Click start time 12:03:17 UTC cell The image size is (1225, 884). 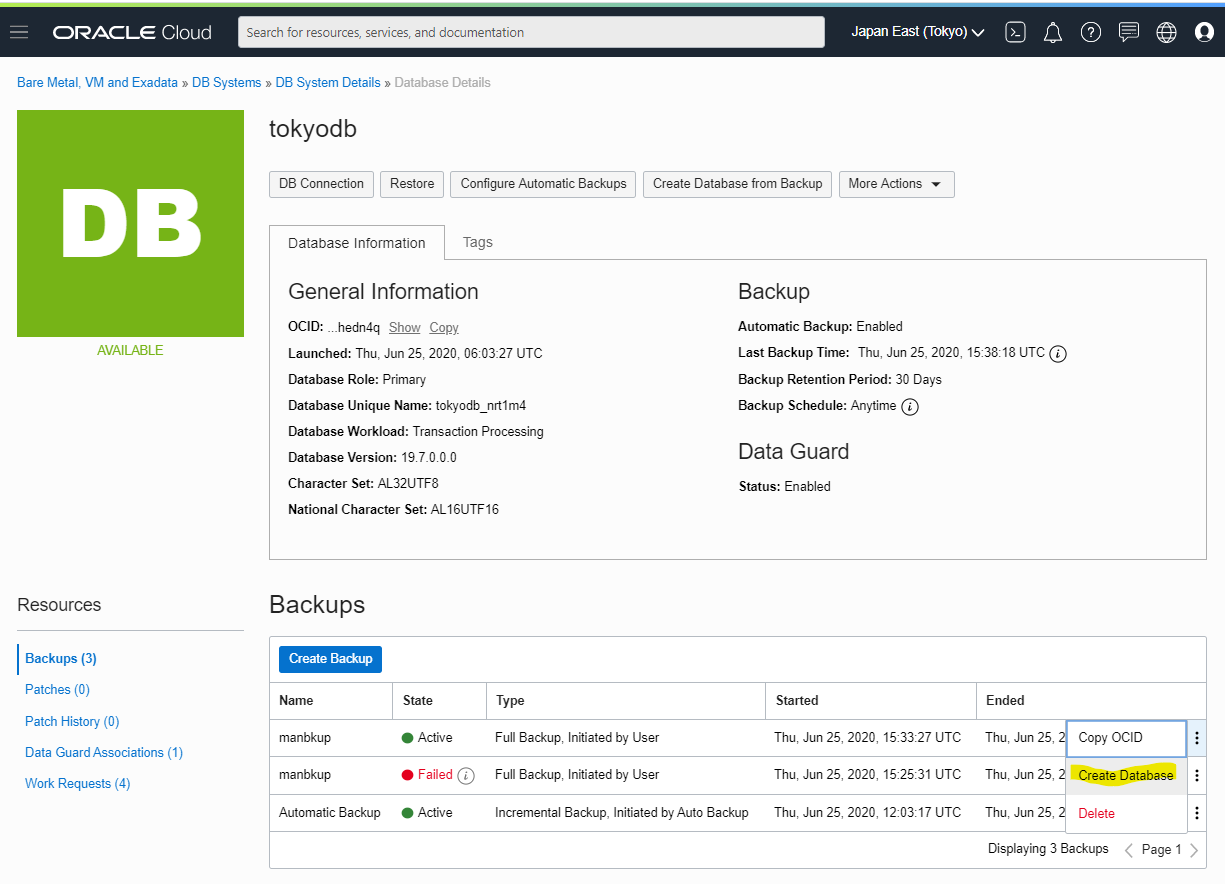click(868, 813)
